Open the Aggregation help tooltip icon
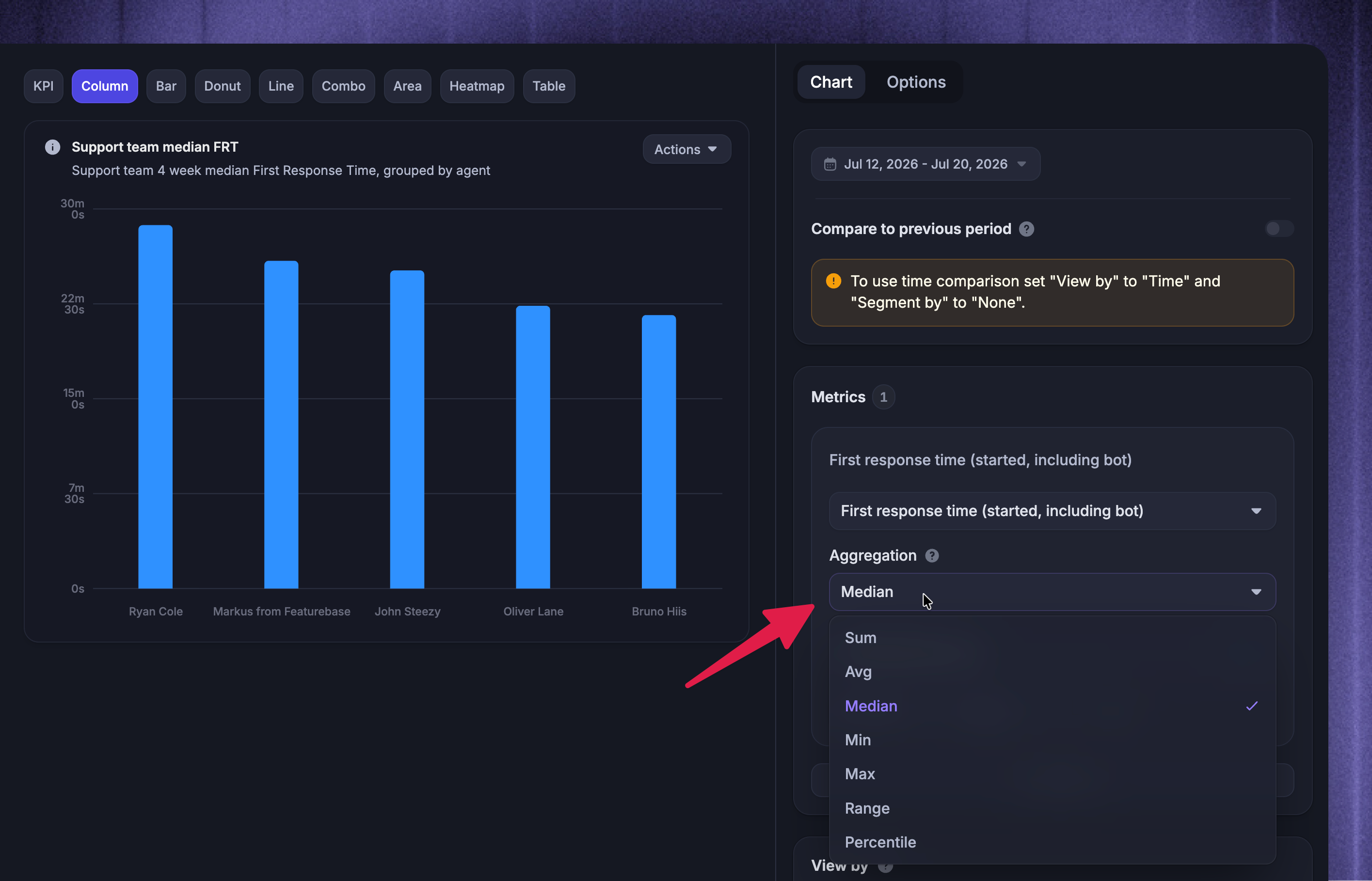Screen dimensions: 1372x881 932,555
